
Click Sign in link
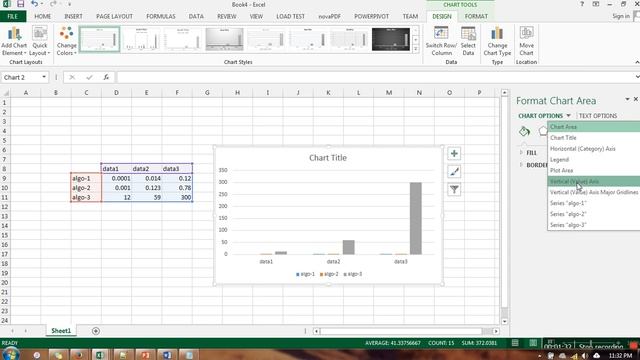click(x=621, y=16)
